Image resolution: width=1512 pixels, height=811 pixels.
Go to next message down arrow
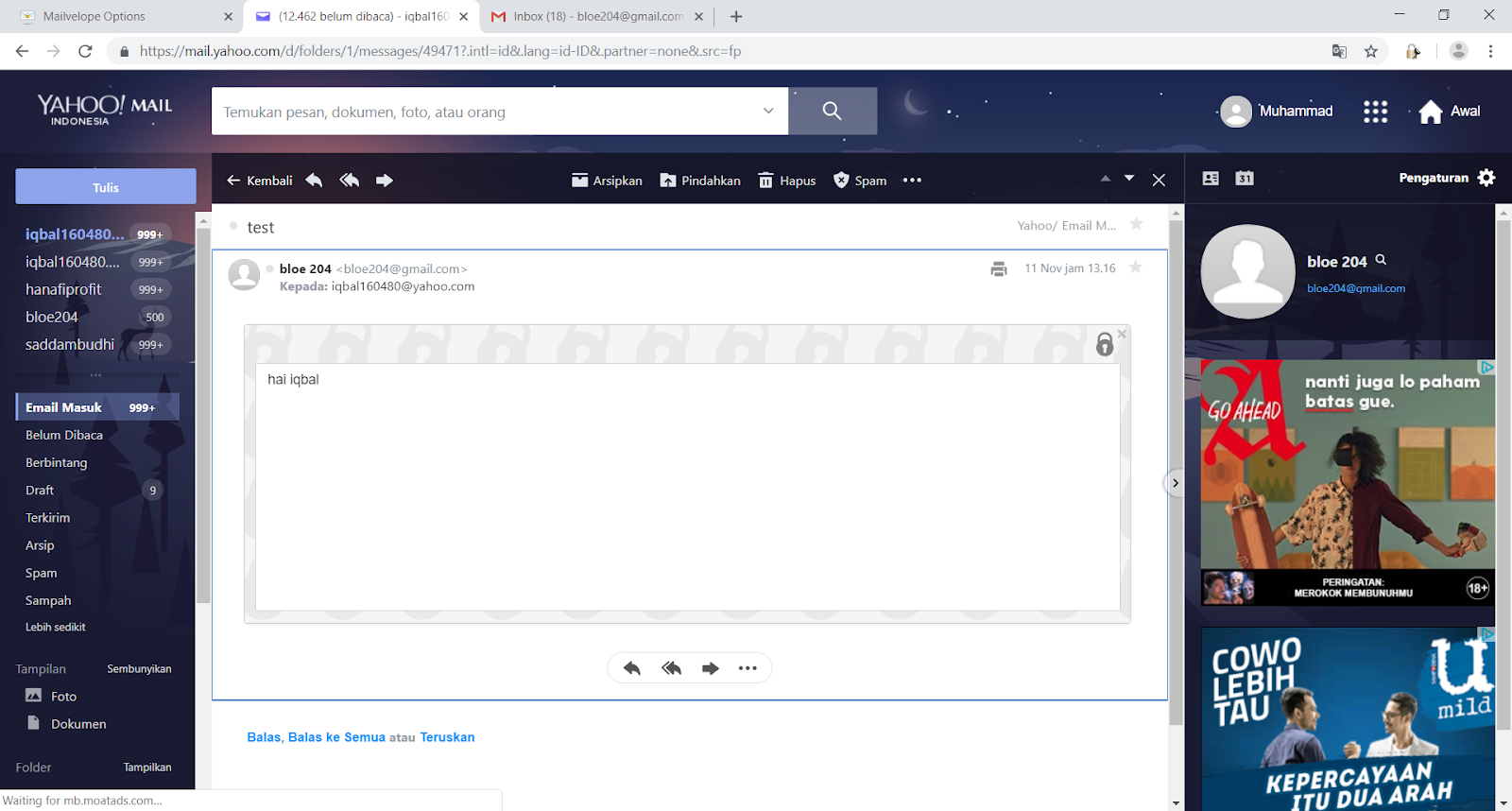coord(1129,178)
